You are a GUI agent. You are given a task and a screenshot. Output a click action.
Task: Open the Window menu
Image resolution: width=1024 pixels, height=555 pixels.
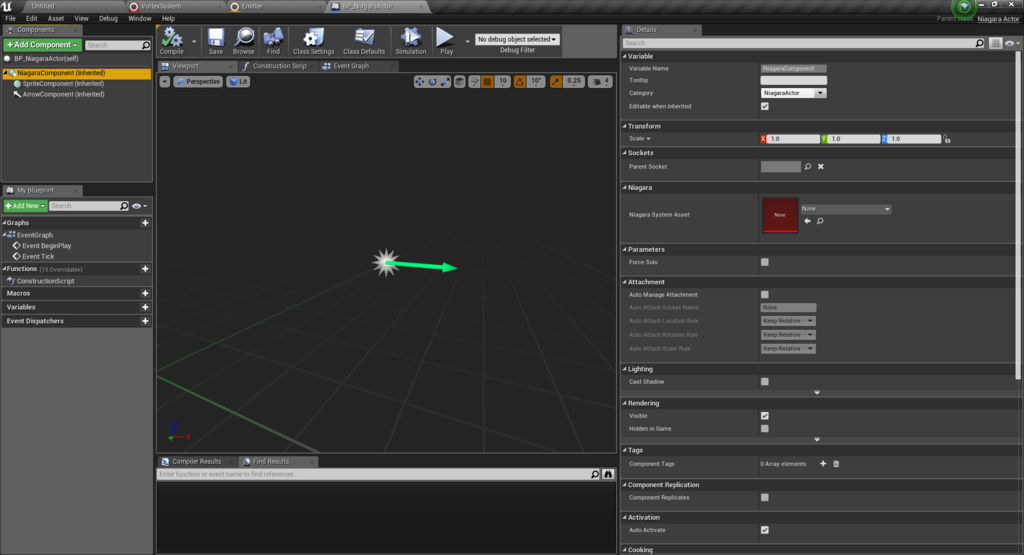(139, 18)
